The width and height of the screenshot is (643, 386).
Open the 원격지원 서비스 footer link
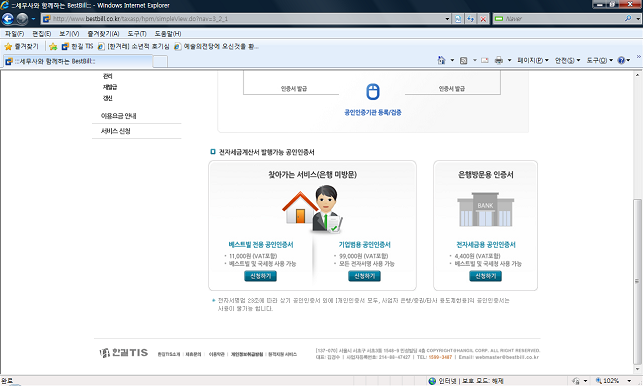coord(283,354)
